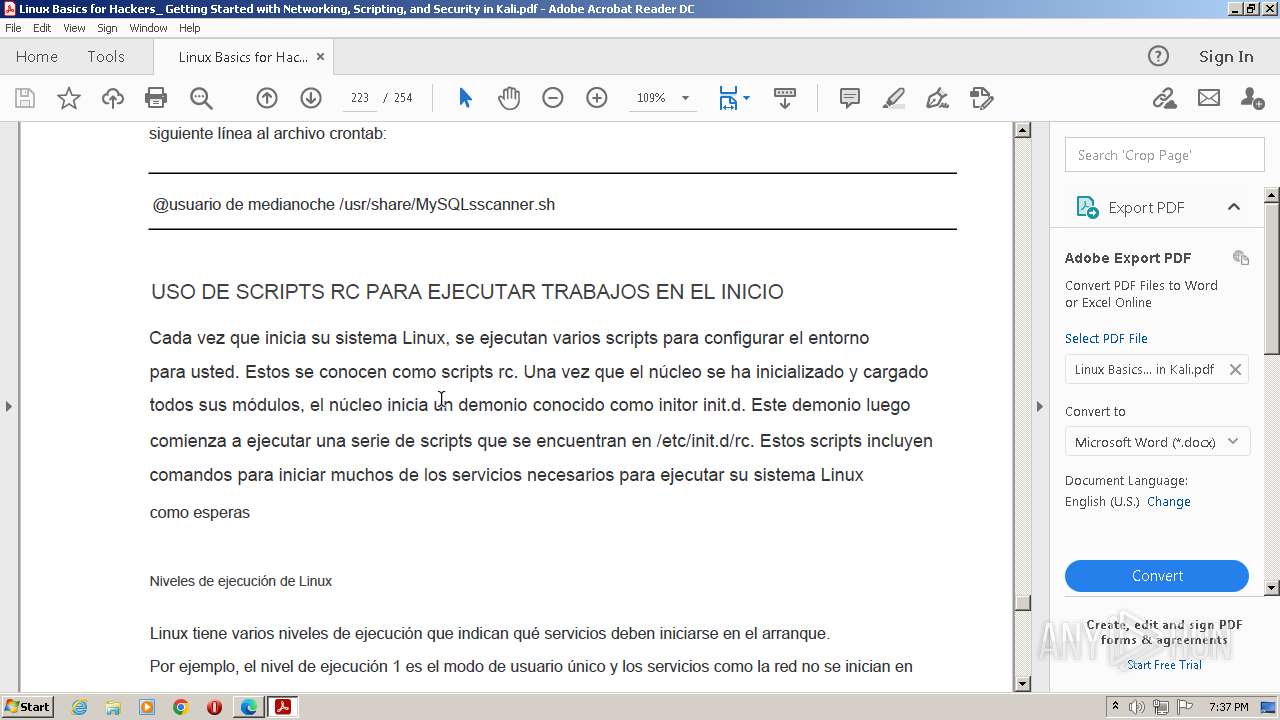Change the document language link
Viewport: 1280px width, 720px height.
(x=1168, y=502)
